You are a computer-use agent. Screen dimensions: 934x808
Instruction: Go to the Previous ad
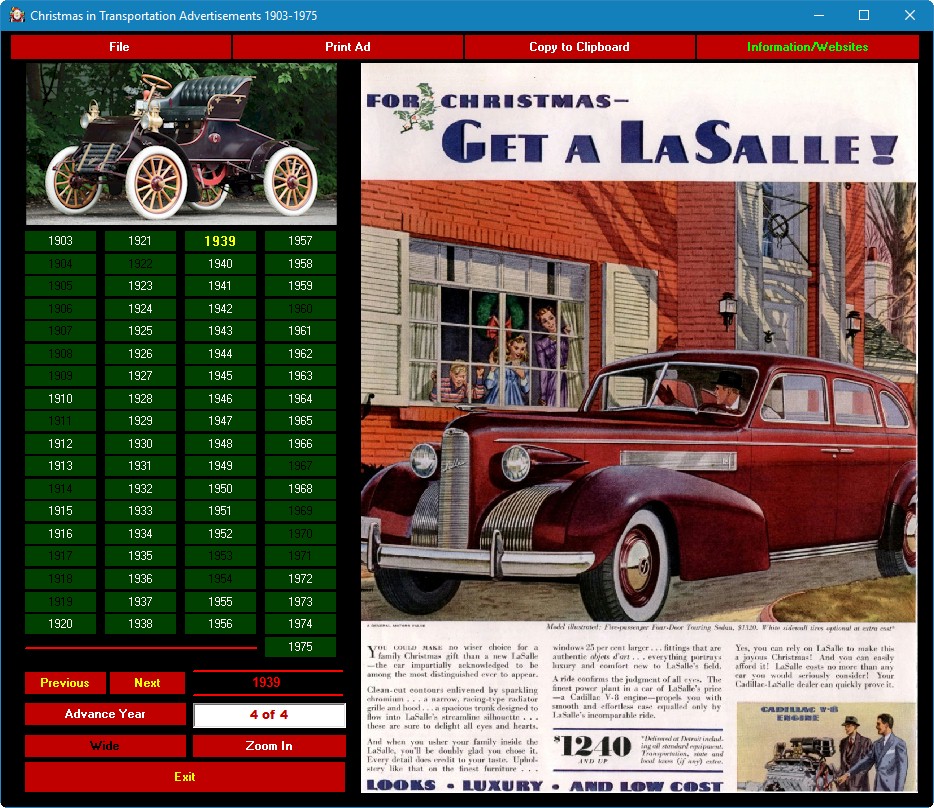(x=65, y=683)
